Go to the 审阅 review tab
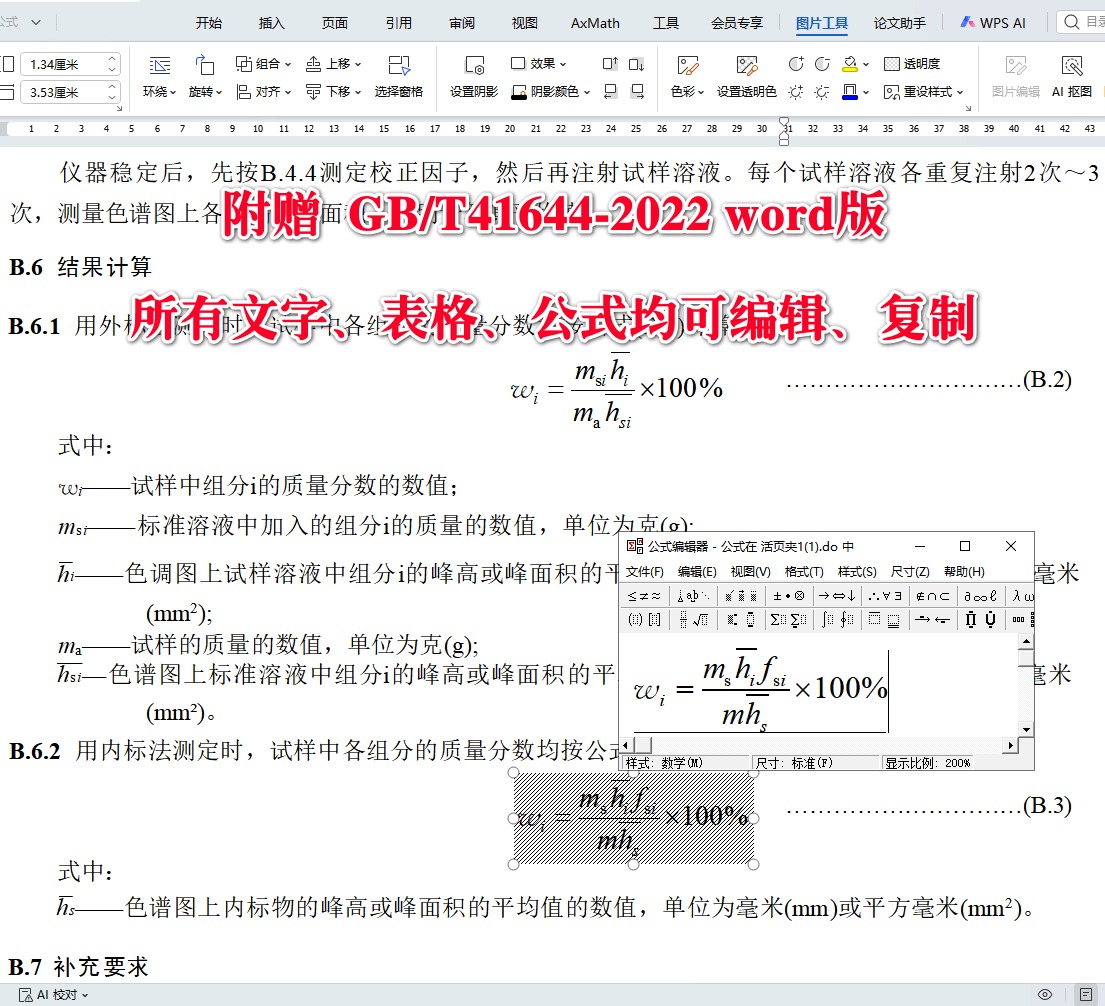The image size is (1105, 1006). 462,23
